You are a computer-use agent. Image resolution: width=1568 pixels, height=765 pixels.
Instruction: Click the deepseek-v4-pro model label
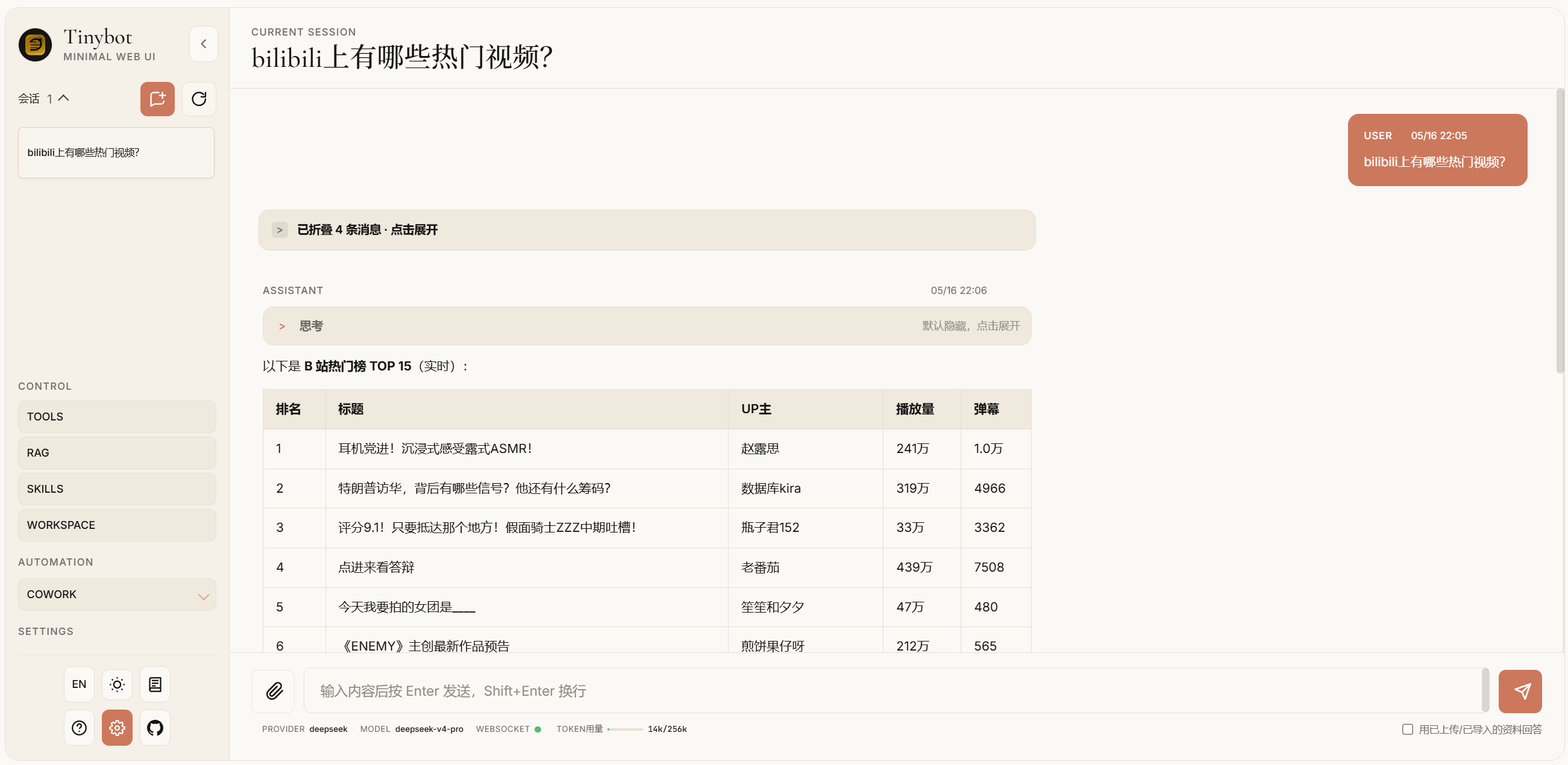click(429, 729)
